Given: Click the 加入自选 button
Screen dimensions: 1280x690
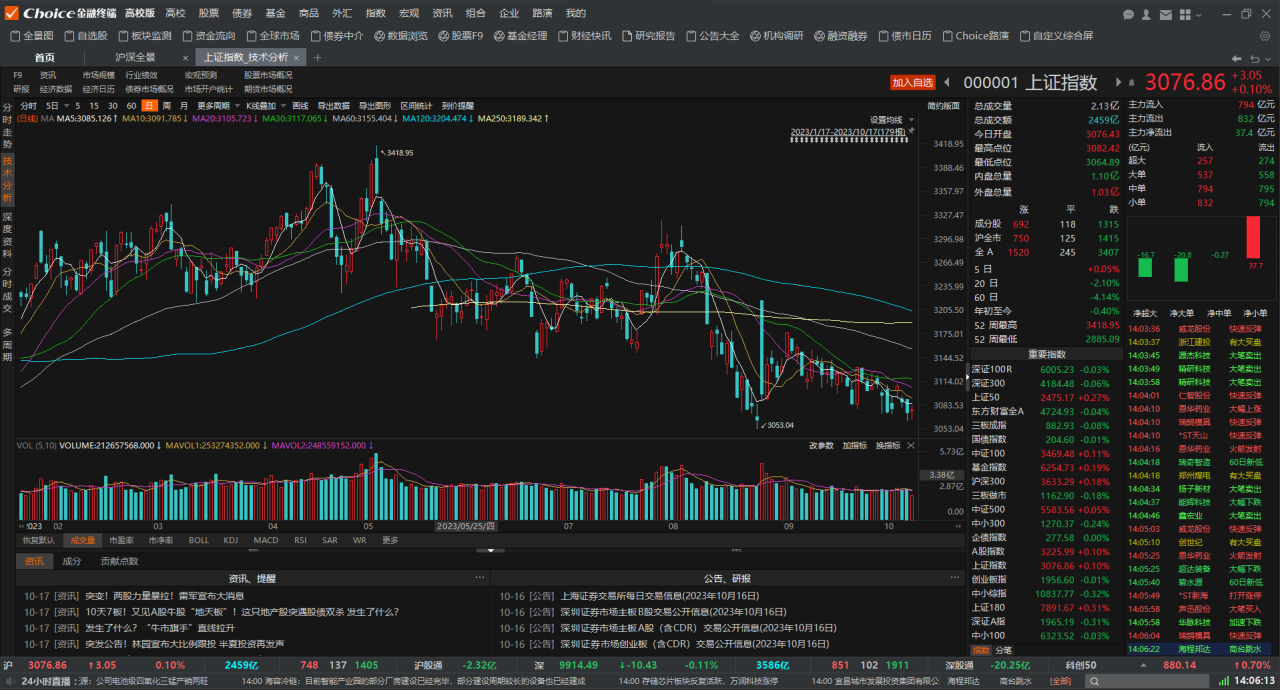Looking at the screenshot, I should pyautogui.click(x=913, y=83).
